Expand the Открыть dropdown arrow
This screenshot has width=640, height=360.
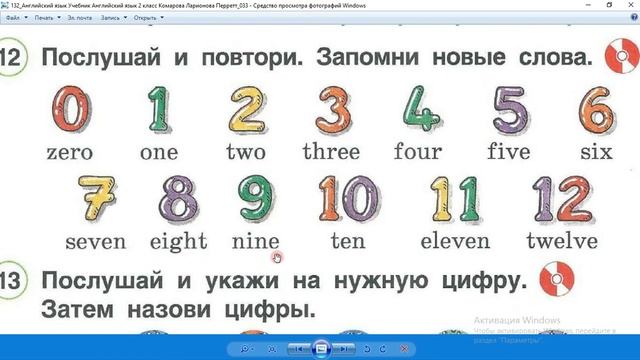pyautogui.click(x=162, y=18)
